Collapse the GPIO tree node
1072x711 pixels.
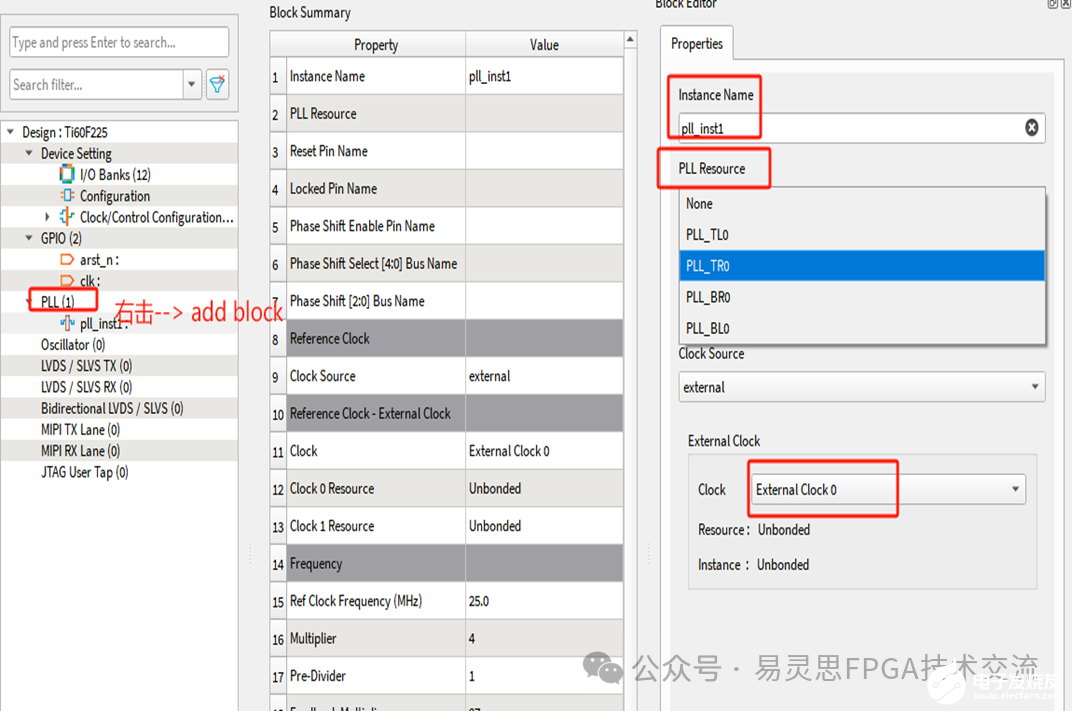(x=29, y=238)
